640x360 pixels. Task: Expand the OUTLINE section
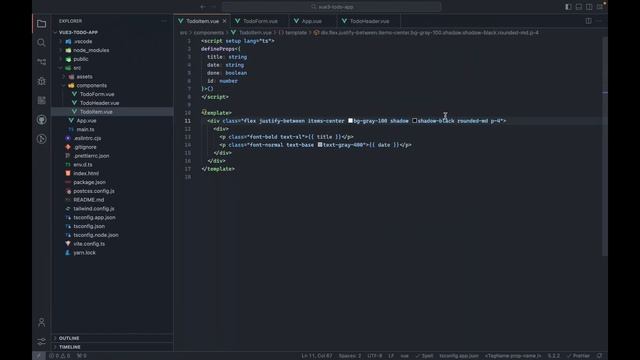pos(112,338)
